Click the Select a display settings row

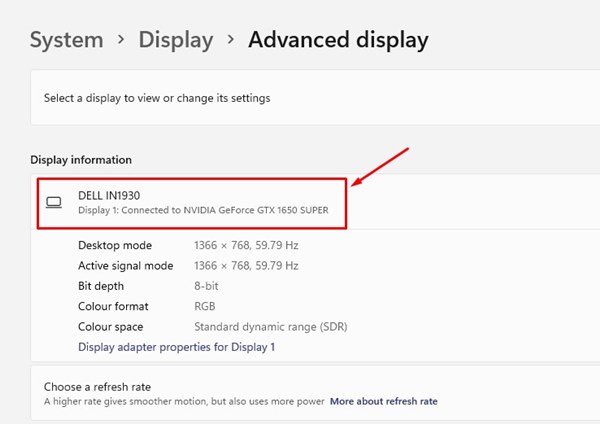point(157,98)
